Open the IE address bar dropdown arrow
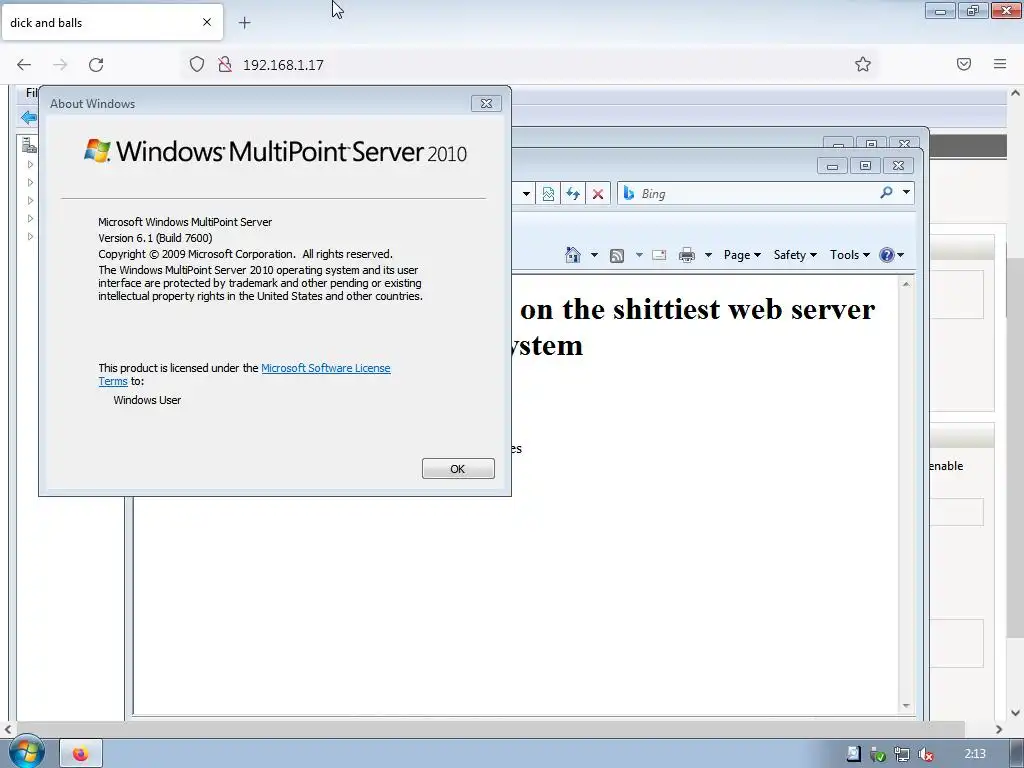The image size is (1024, 768). 526,193
